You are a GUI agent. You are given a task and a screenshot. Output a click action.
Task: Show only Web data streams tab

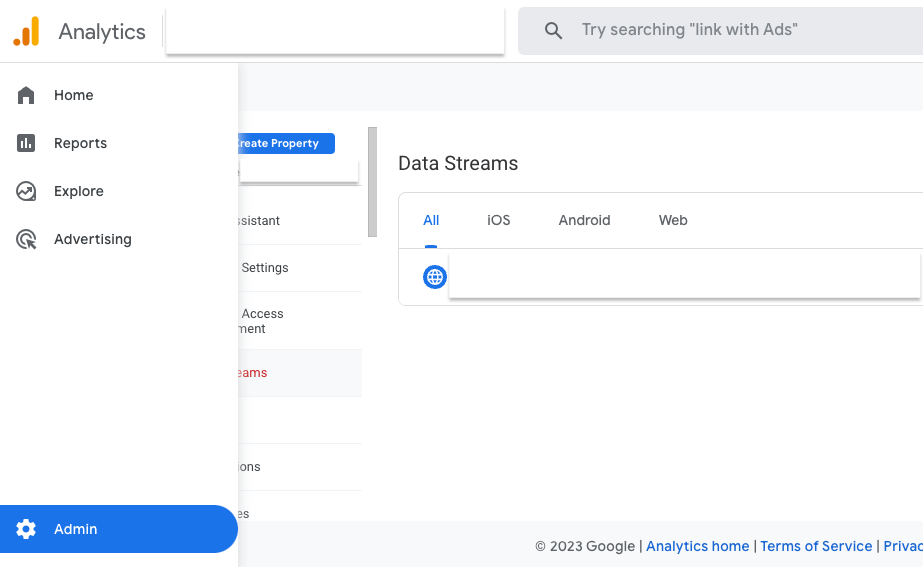[x=673, y=220]
